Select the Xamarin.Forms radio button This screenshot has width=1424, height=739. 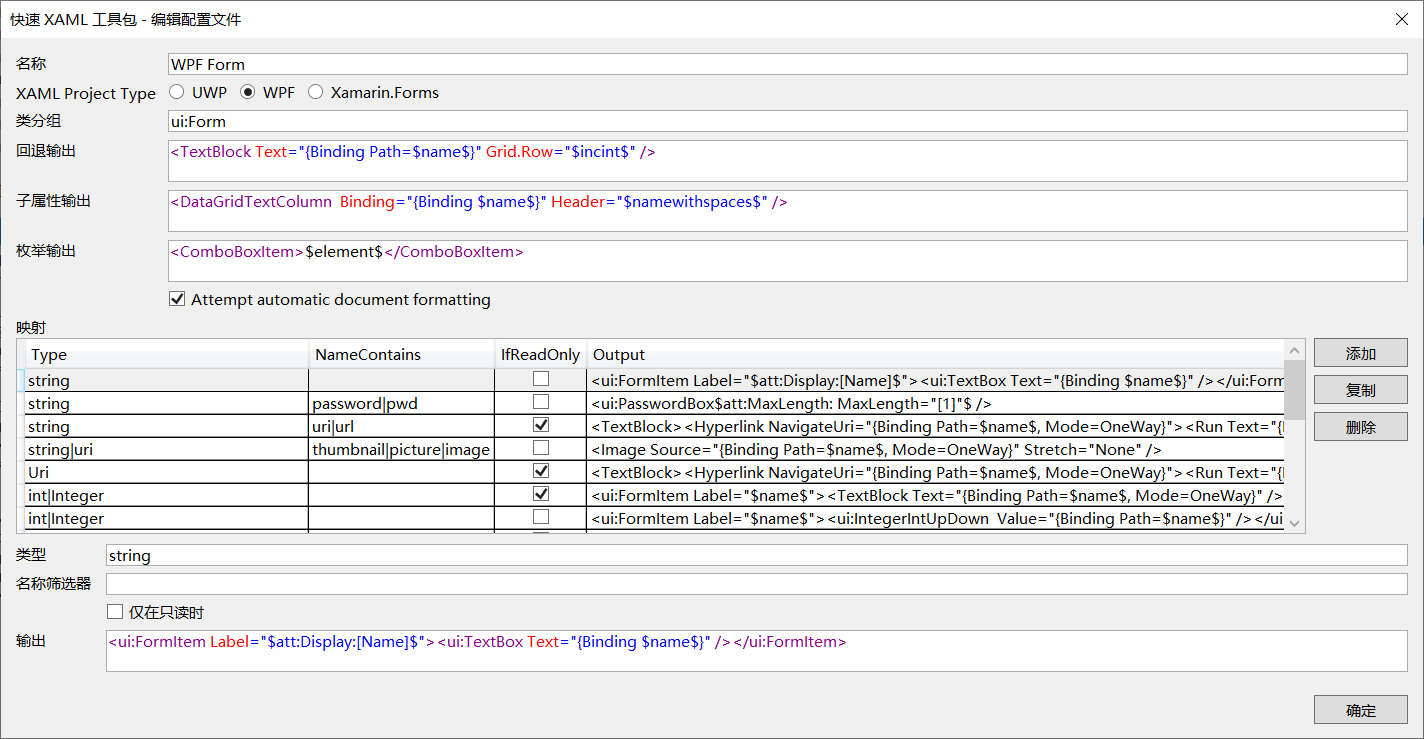tap(315, 92)
